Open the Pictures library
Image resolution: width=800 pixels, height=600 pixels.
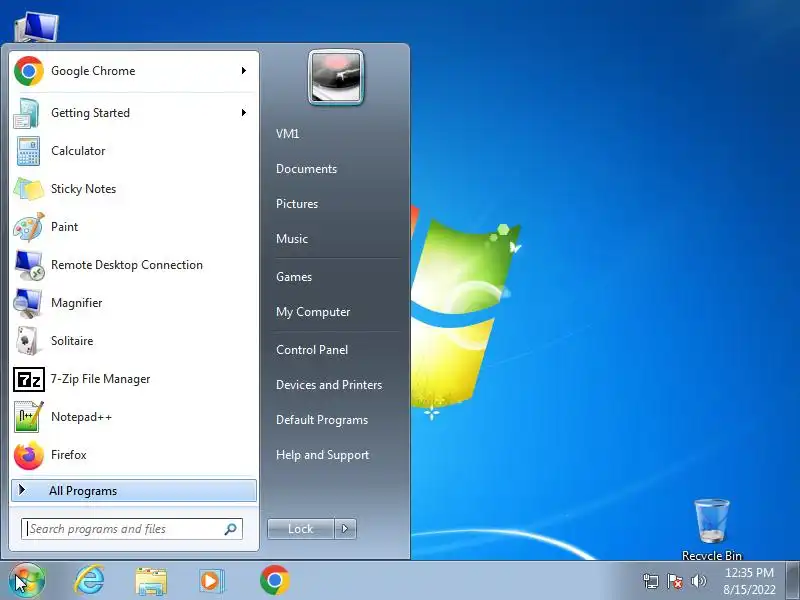point(297,204)
